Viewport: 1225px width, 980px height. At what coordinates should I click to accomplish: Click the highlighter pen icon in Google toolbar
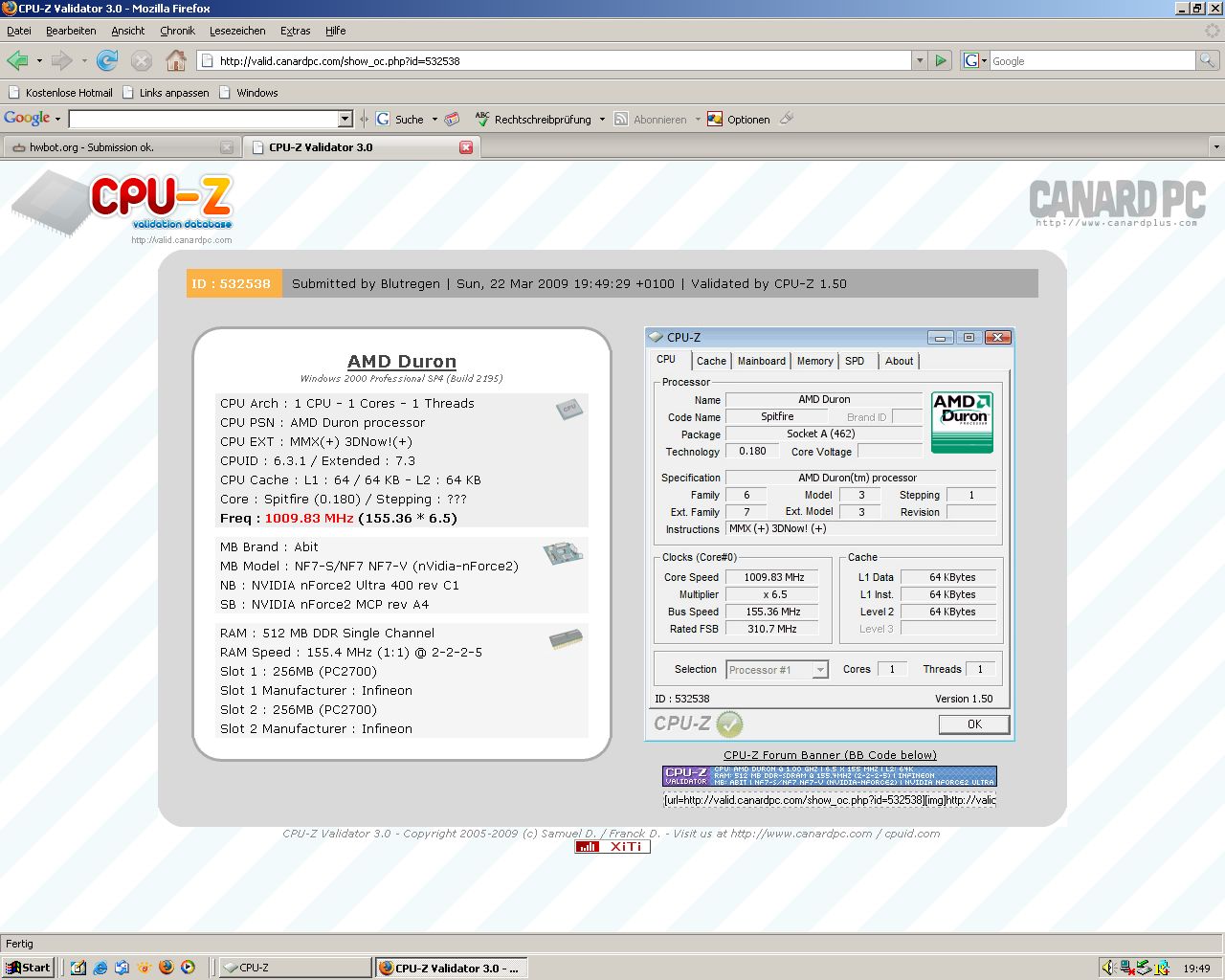click(x=787, y=119)
